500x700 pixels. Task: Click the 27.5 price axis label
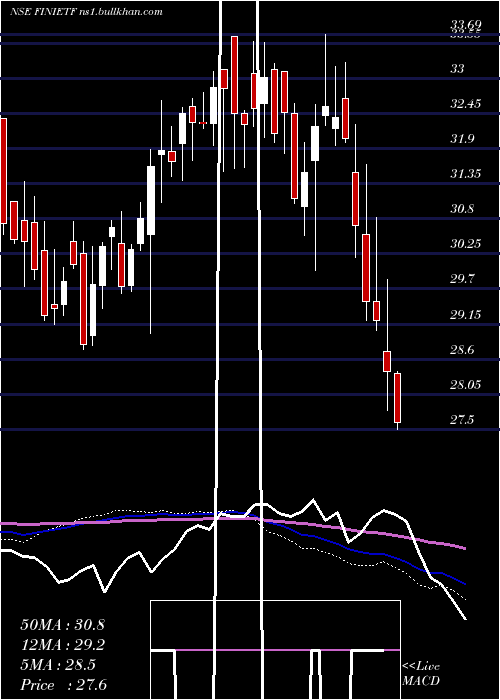(x=462, y=420)
